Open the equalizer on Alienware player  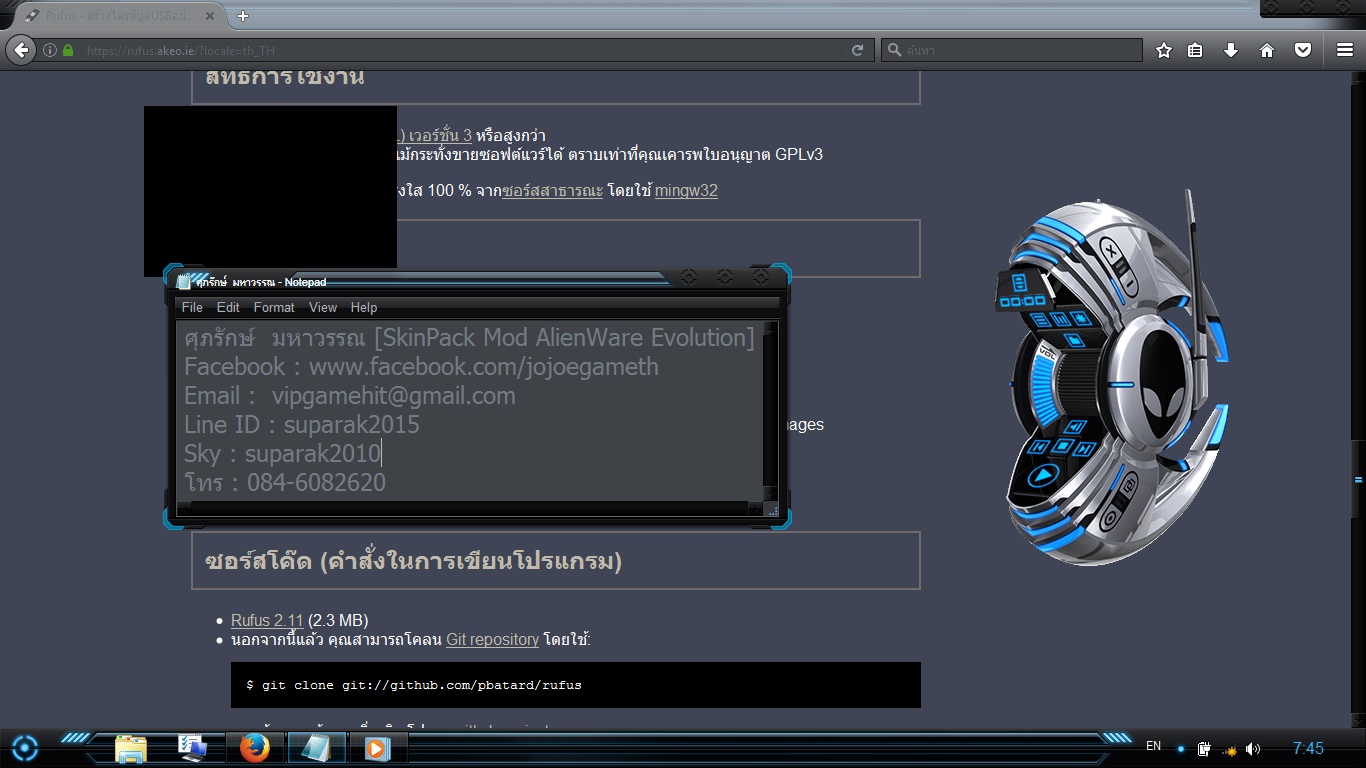tap(1060, 321)
